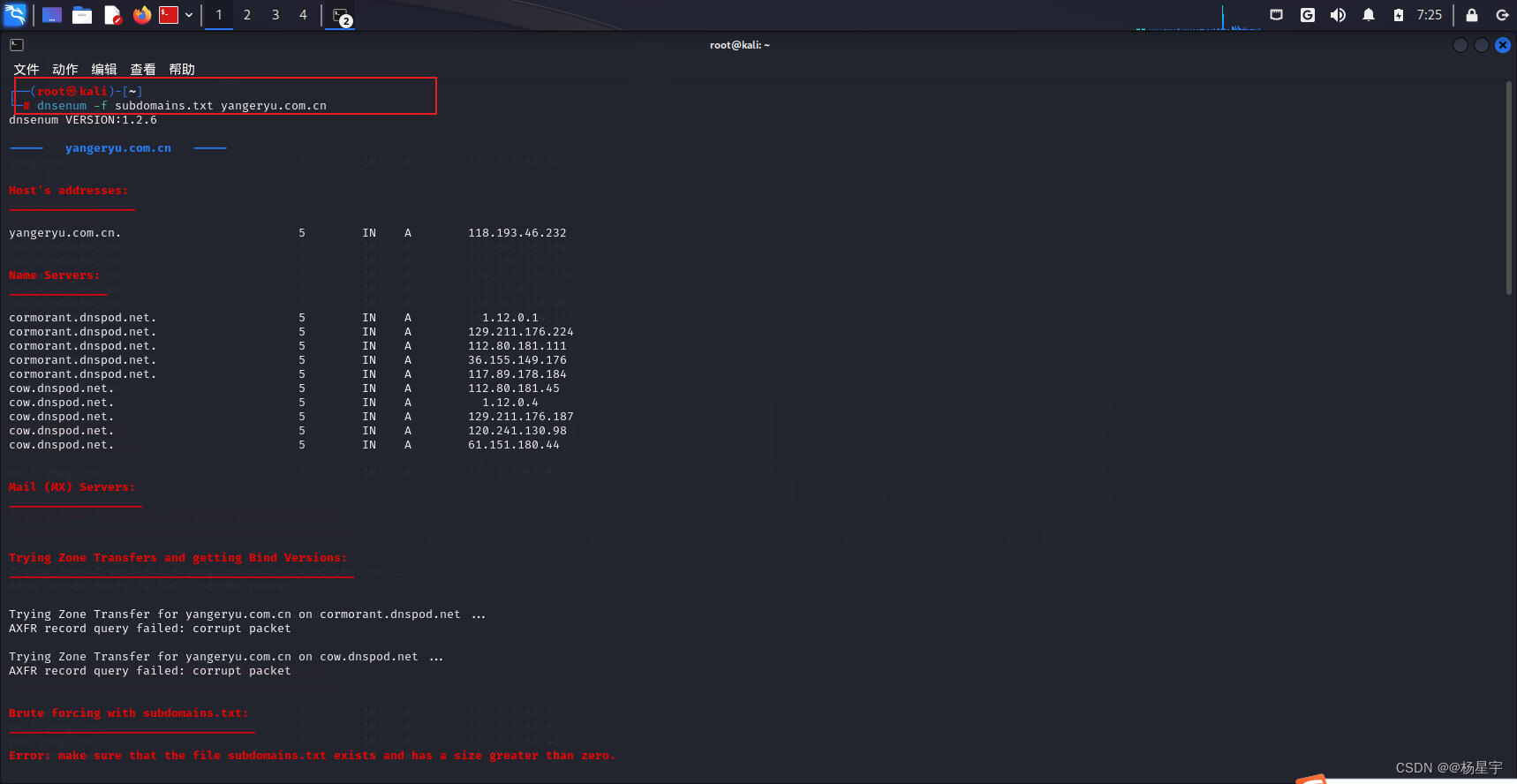Click the battery power manager icon
The image size is (1517, 784).
click(1399, 15)
